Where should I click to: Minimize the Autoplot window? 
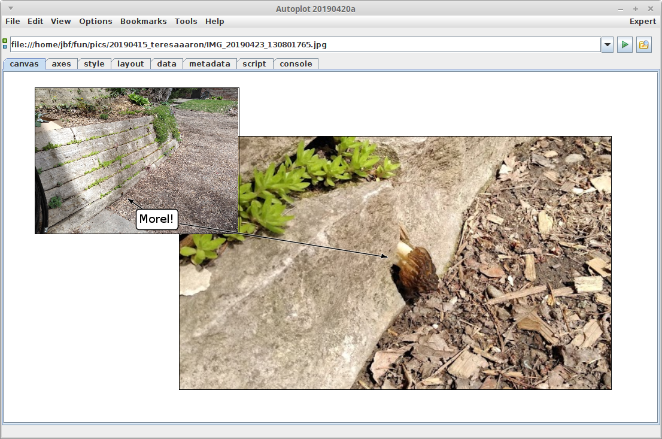(620, 9)
